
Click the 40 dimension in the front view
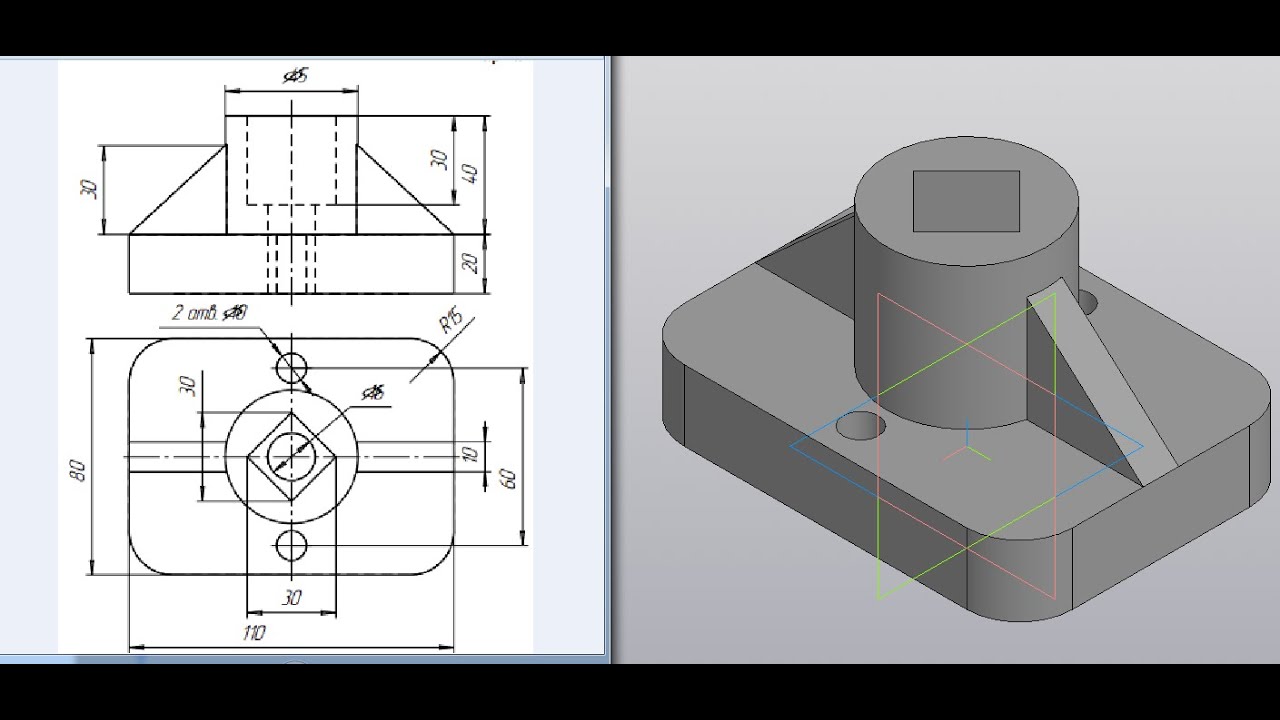click(469, 173)
